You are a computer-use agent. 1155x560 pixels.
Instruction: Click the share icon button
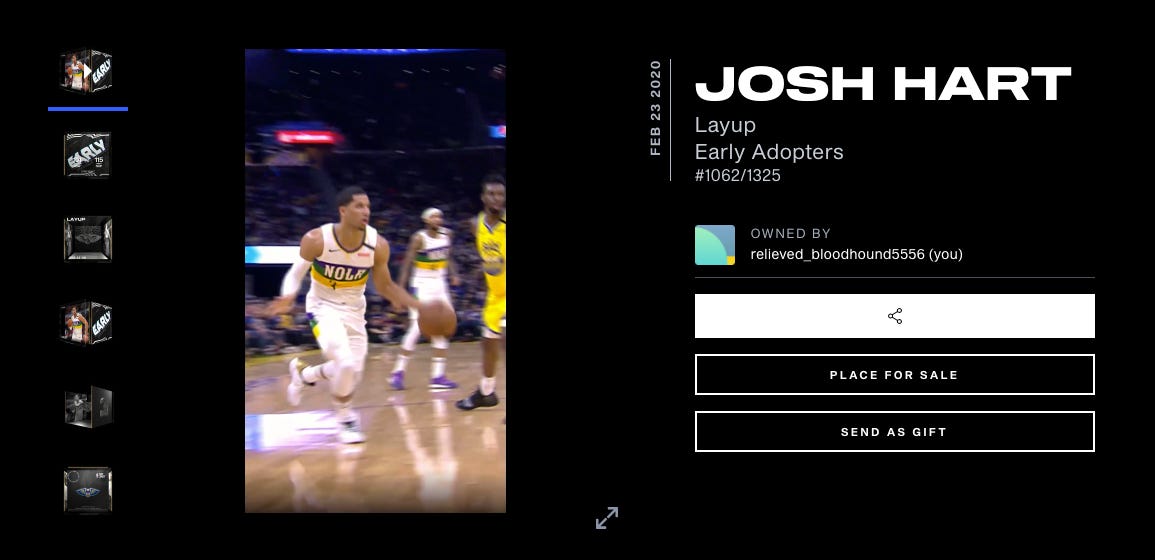click(894, 316)
